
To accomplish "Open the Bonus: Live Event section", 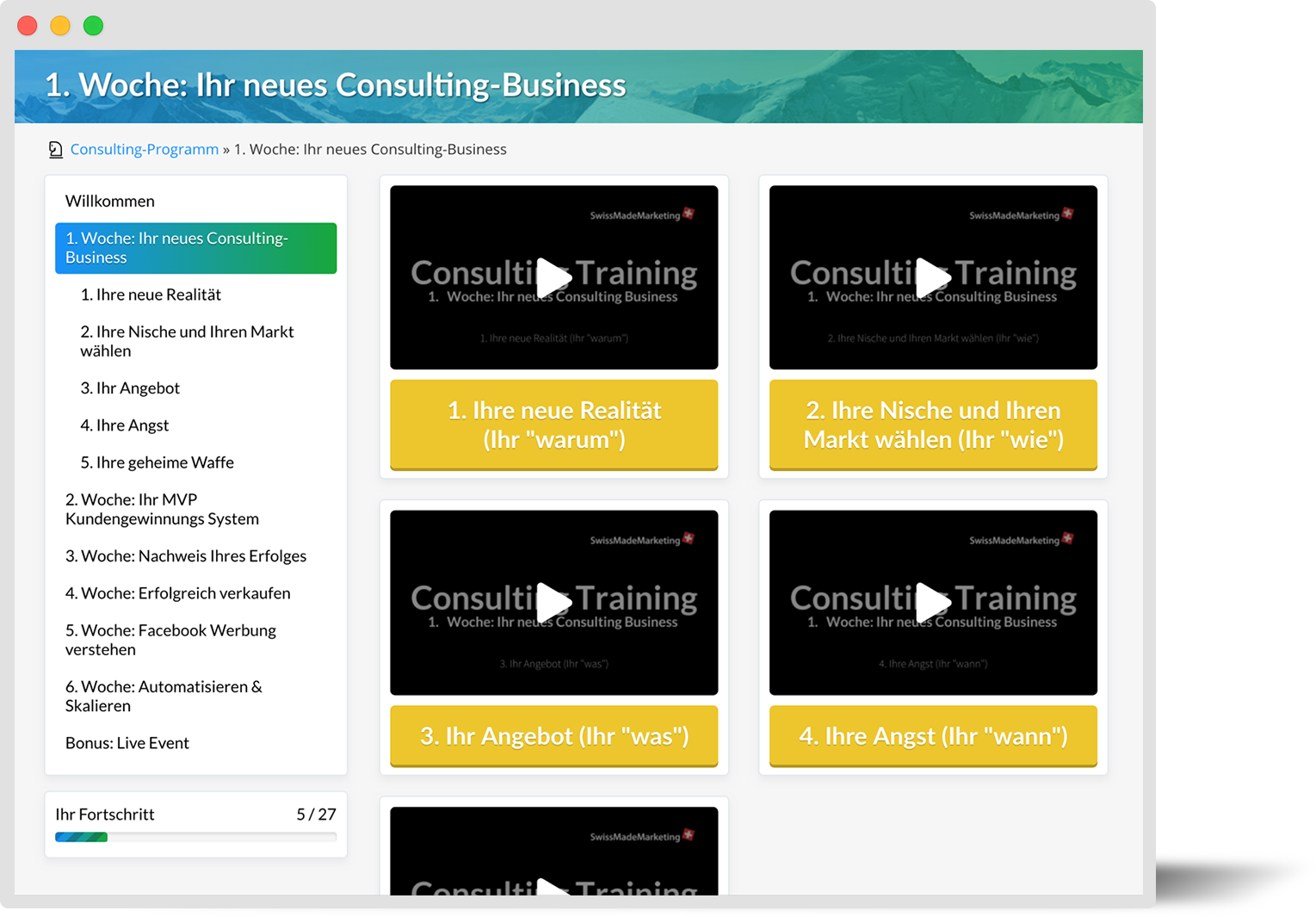I will 127,742.
